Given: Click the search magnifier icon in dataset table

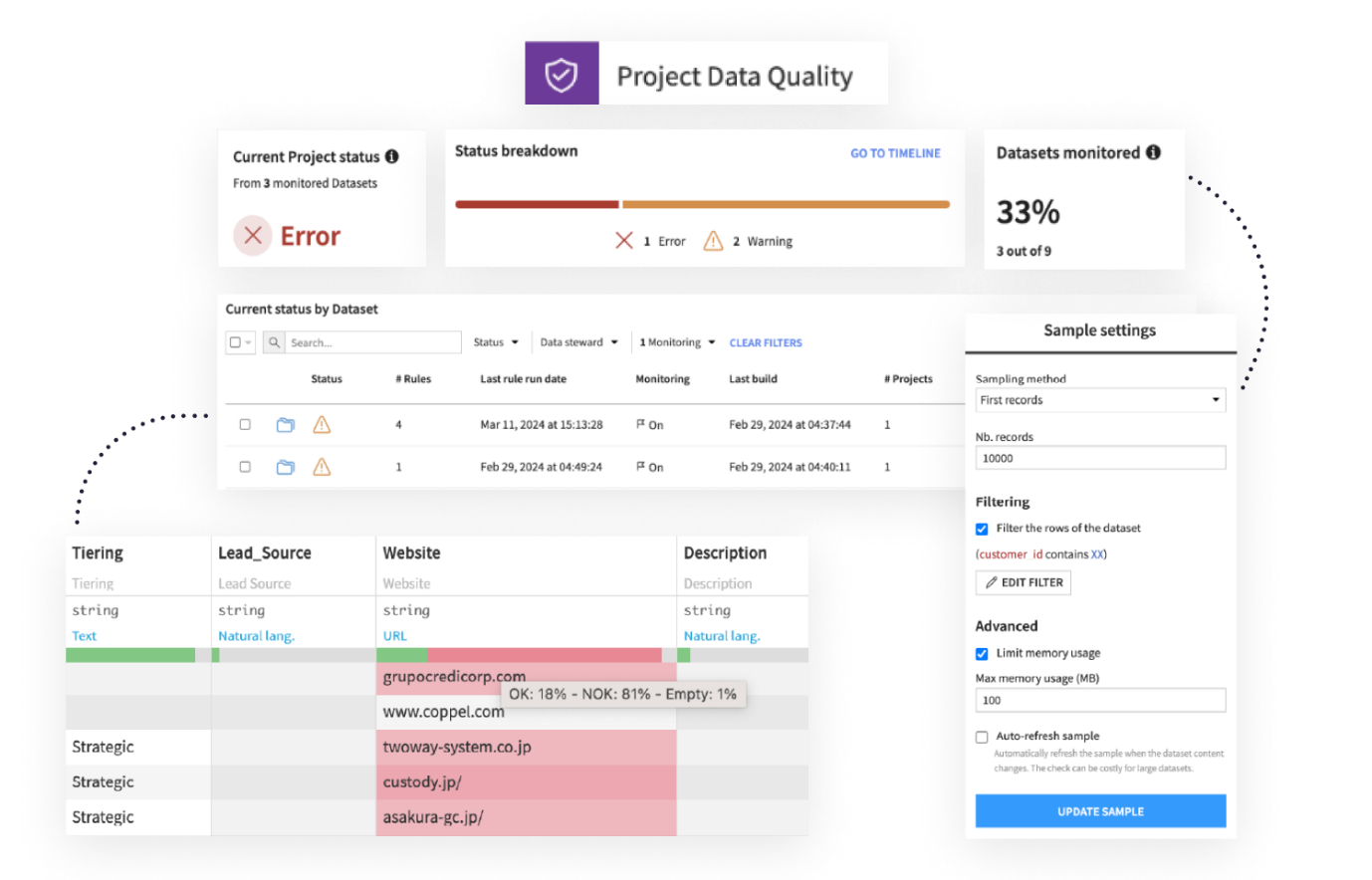Looking at the screenshot, I should (x=274, y=342).
